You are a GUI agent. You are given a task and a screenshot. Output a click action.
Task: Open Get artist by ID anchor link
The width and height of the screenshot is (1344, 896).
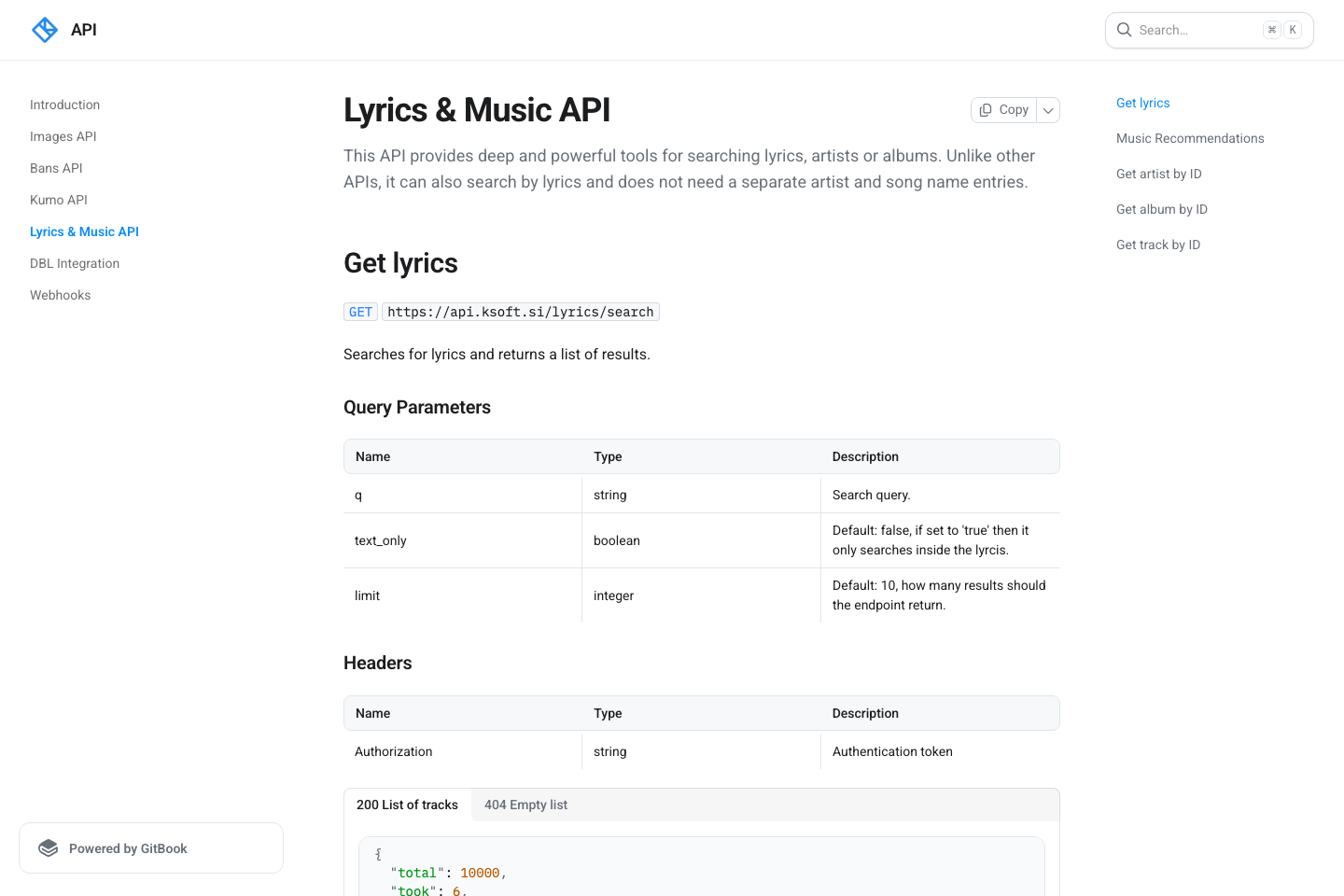[x=1158, y=174]
